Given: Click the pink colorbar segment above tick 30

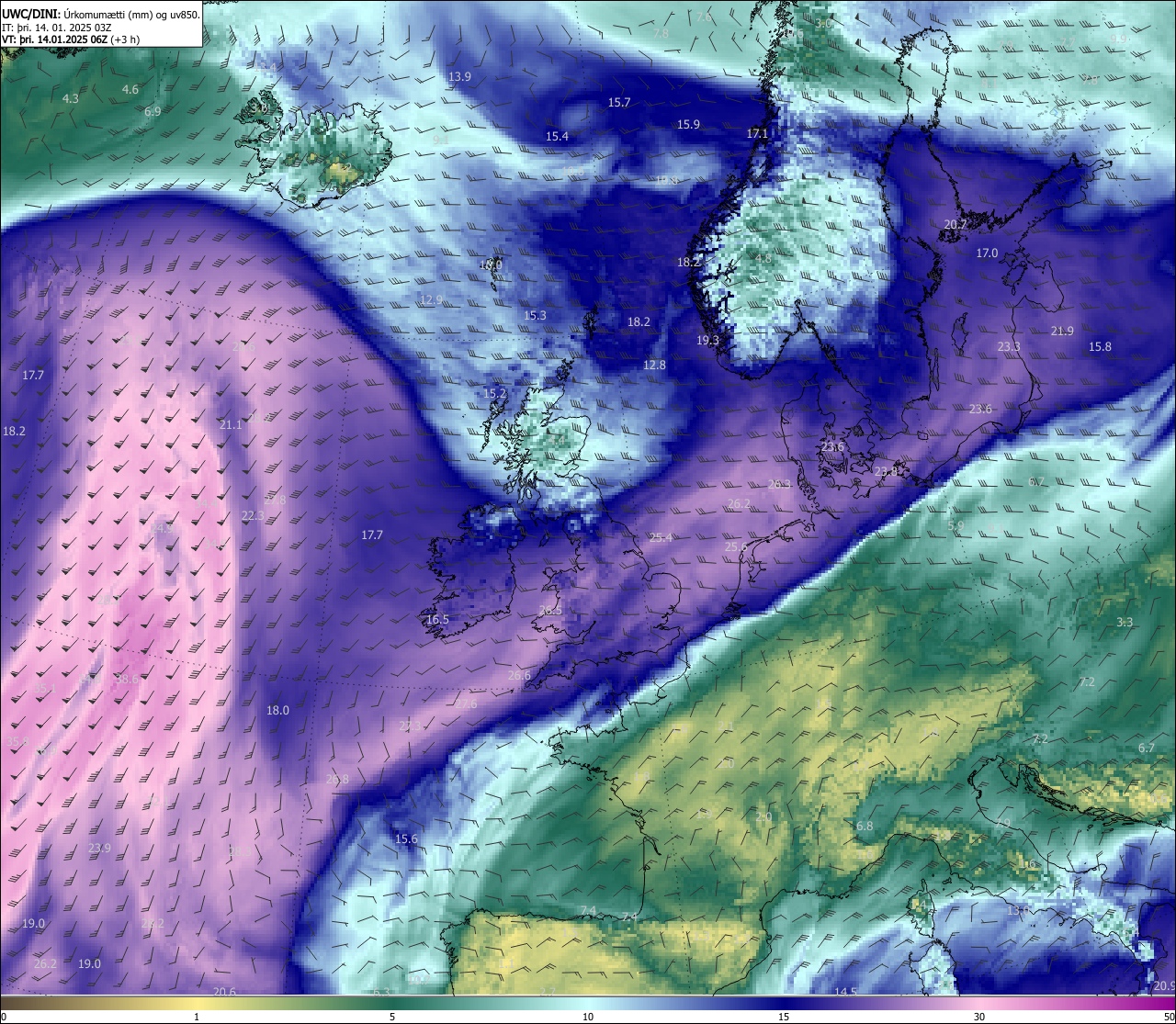Looking at the screenshot, I should tap(979, 1002).
